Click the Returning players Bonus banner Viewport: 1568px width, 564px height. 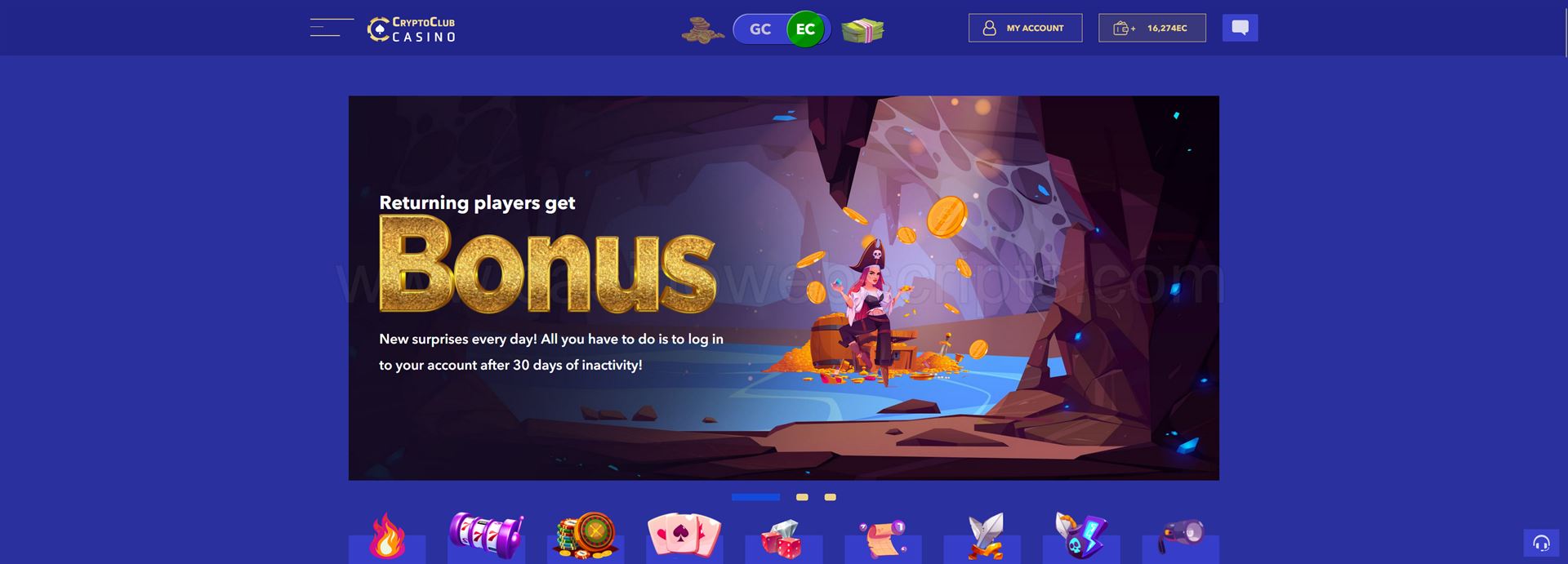(783, 288)
